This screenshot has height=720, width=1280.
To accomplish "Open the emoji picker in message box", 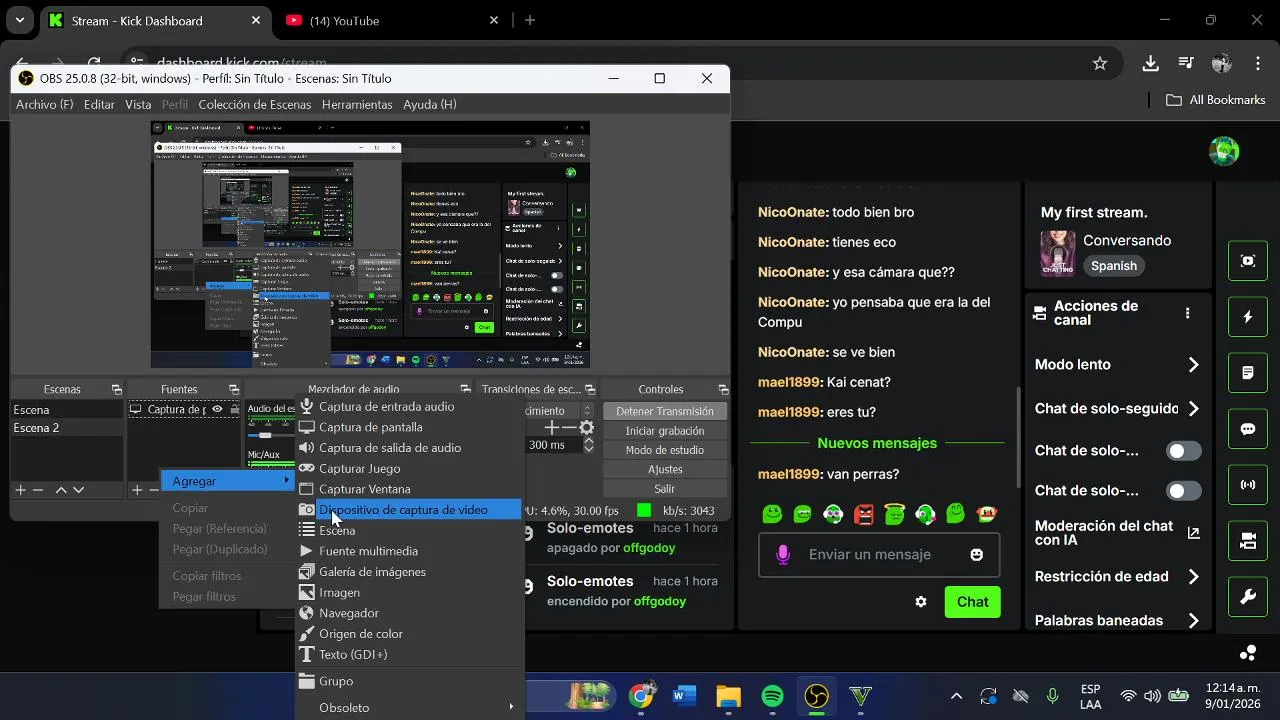I will (977, 555).
